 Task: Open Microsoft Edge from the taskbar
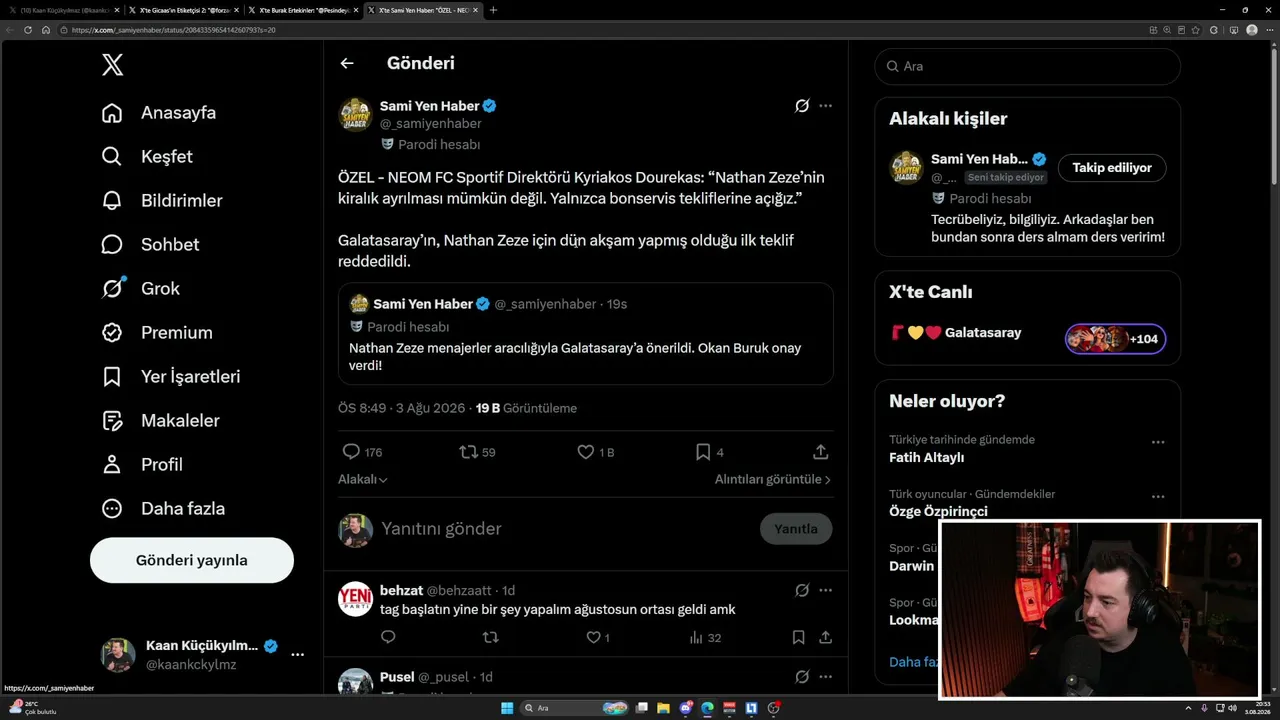click(x=707, y=708)
